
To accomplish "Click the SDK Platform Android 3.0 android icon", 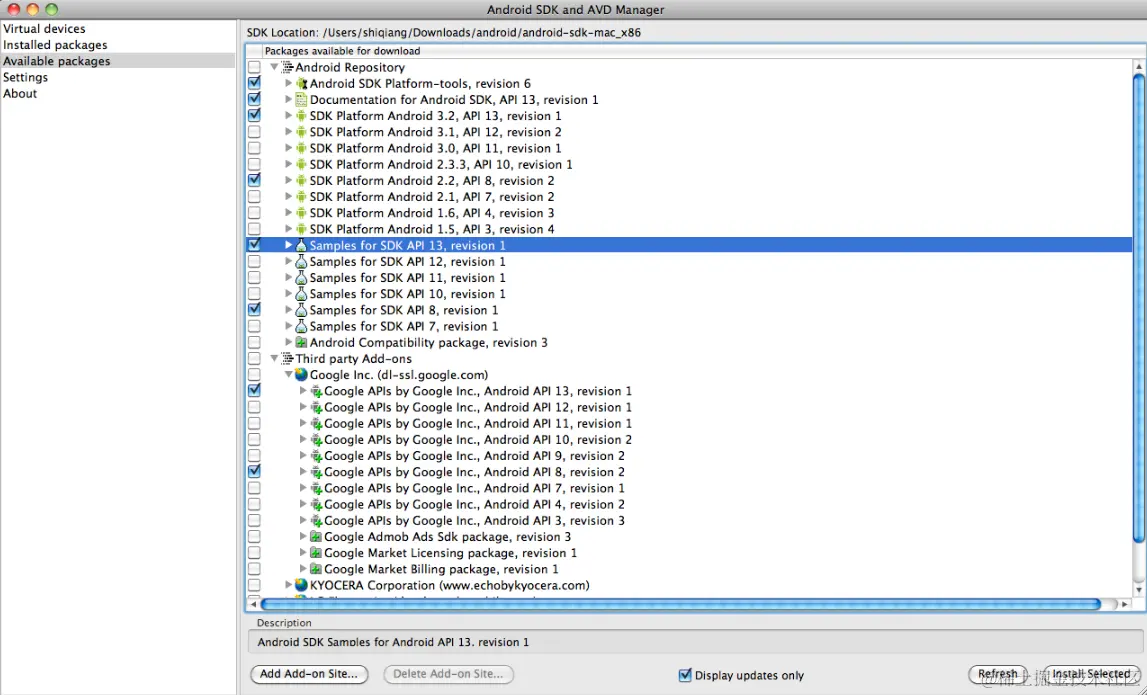I will click(301, 148).
